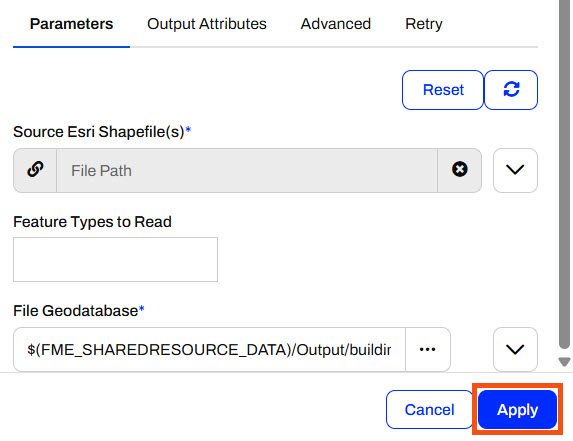The height and width of the screenshot is (441, 573).
Task: Click the File Geodatabase path field
Action: pos(209,349)
